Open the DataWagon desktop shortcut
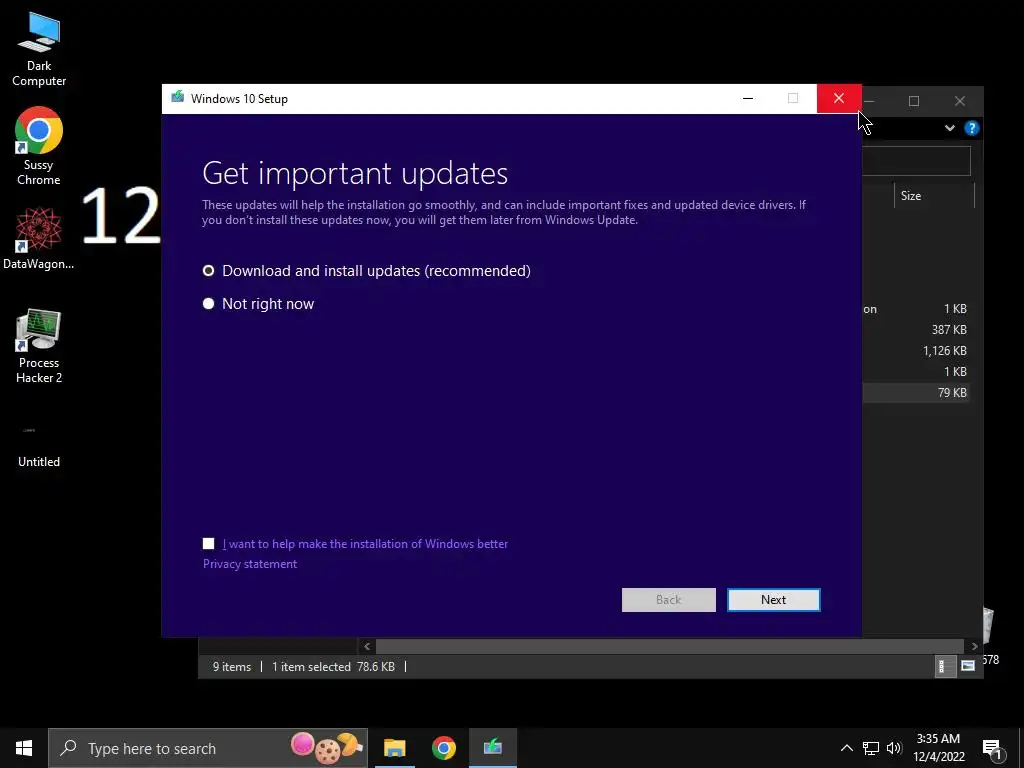This screenshot has width=1024, height=768. point(39,238)
